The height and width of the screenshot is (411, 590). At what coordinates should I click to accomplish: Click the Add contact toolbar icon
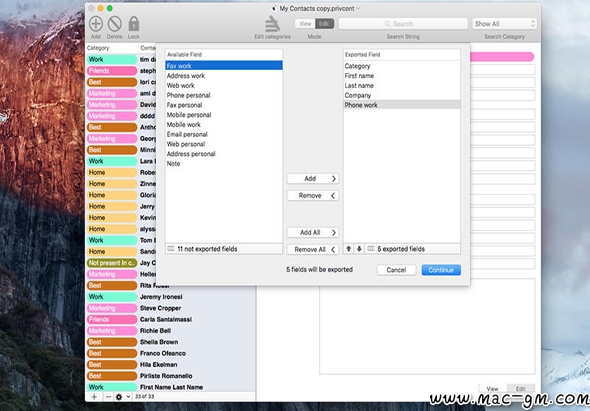96,24
